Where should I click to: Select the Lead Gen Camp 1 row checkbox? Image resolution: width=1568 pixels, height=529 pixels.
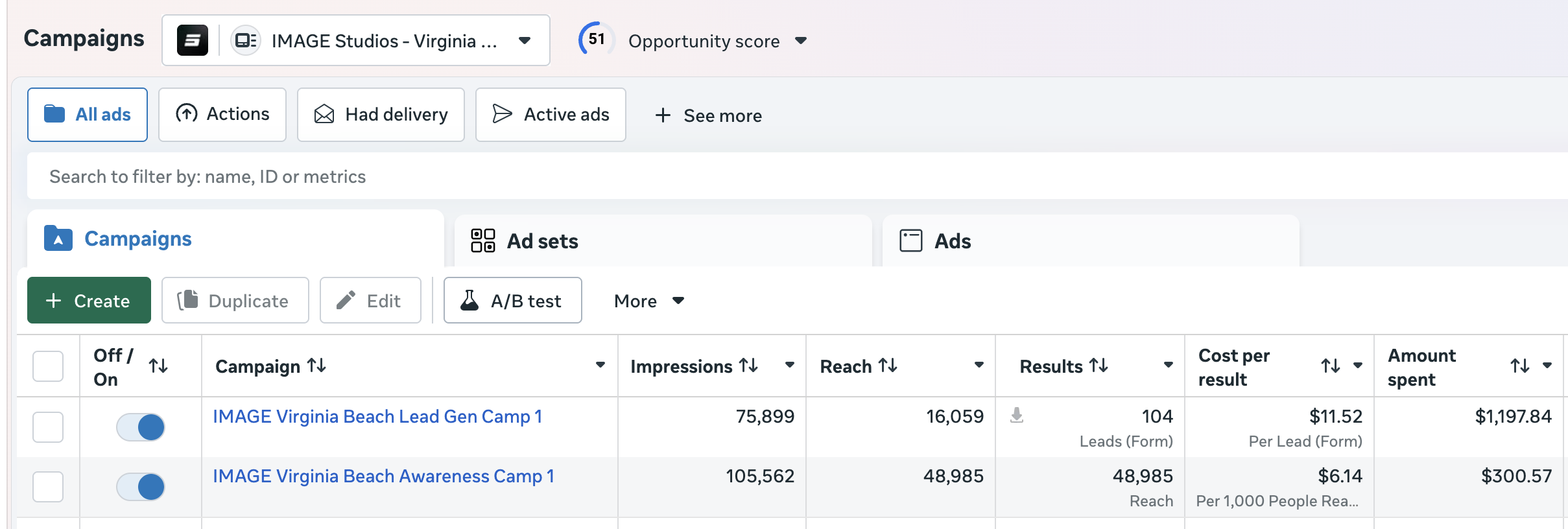(x=48, y=427)
